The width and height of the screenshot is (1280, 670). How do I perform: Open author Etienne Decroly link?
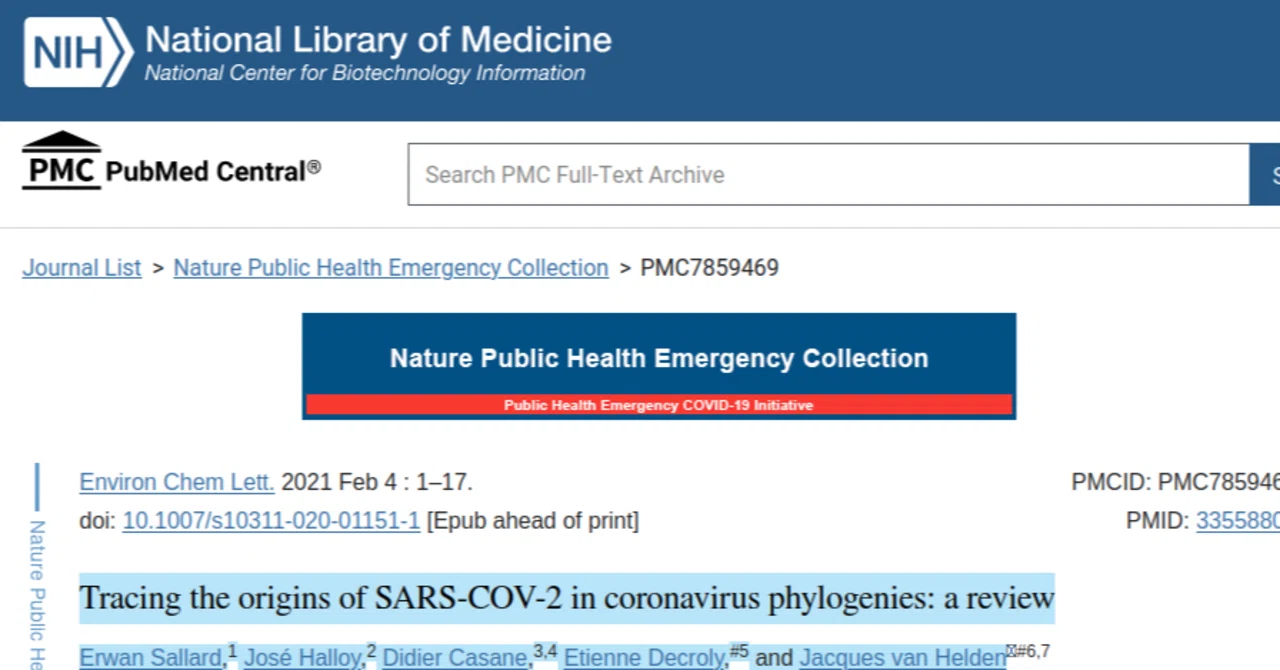pos(644,657)
